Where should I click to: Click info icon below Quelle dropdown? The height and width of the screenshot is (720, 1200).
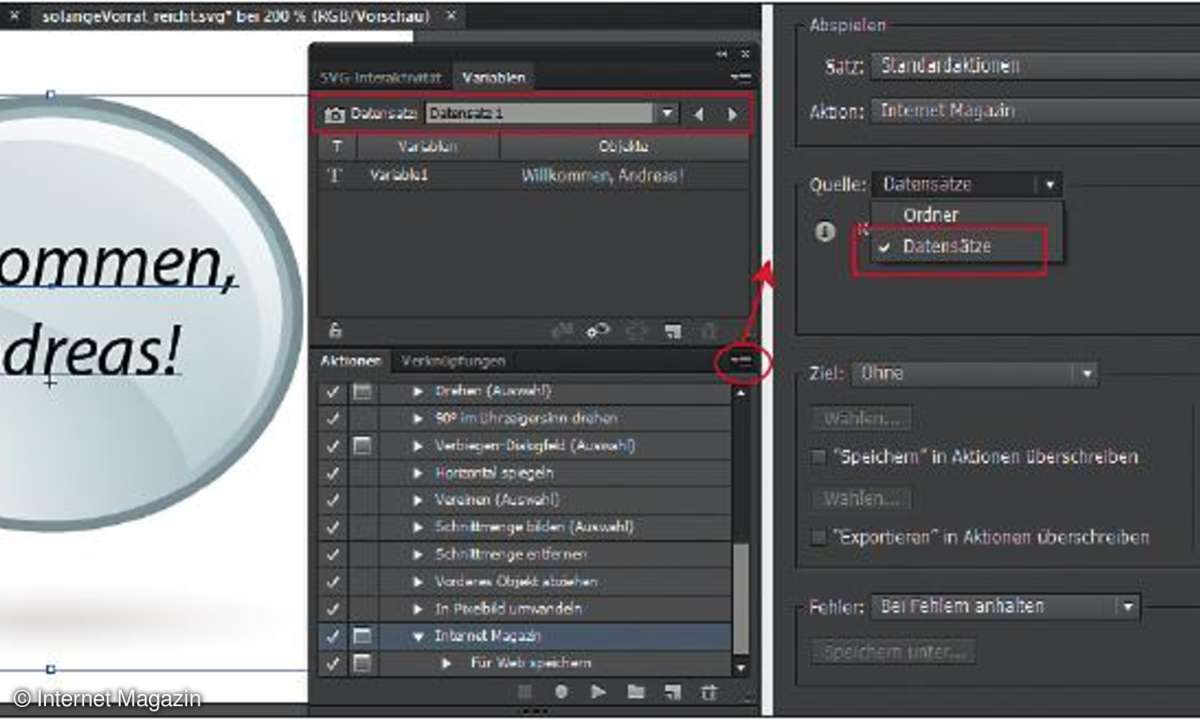pos(824,231)
